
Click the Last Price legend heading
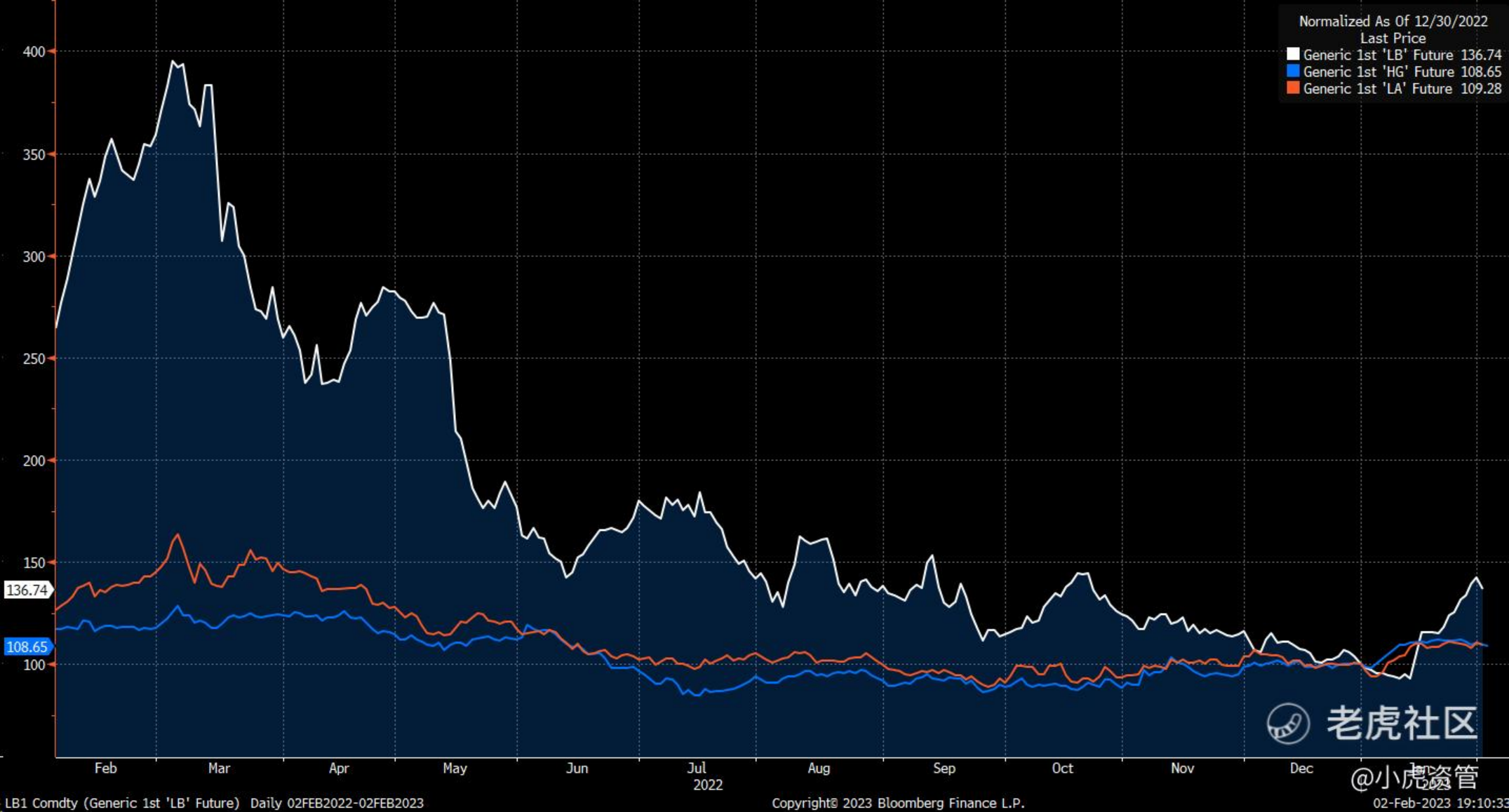[x=1393, y=38]
